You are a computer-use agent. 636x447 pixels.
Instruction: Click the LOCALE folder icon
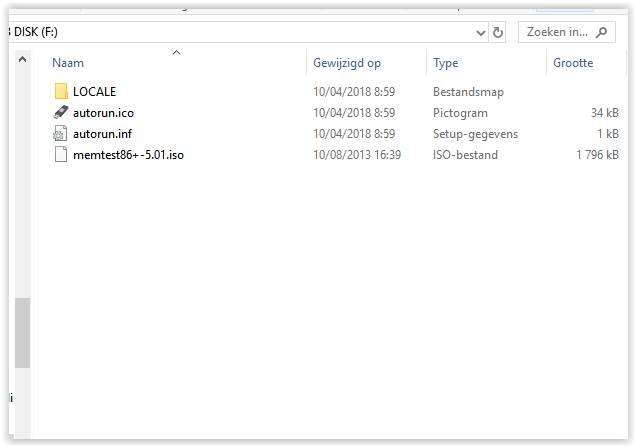click(x=60, y=92)
